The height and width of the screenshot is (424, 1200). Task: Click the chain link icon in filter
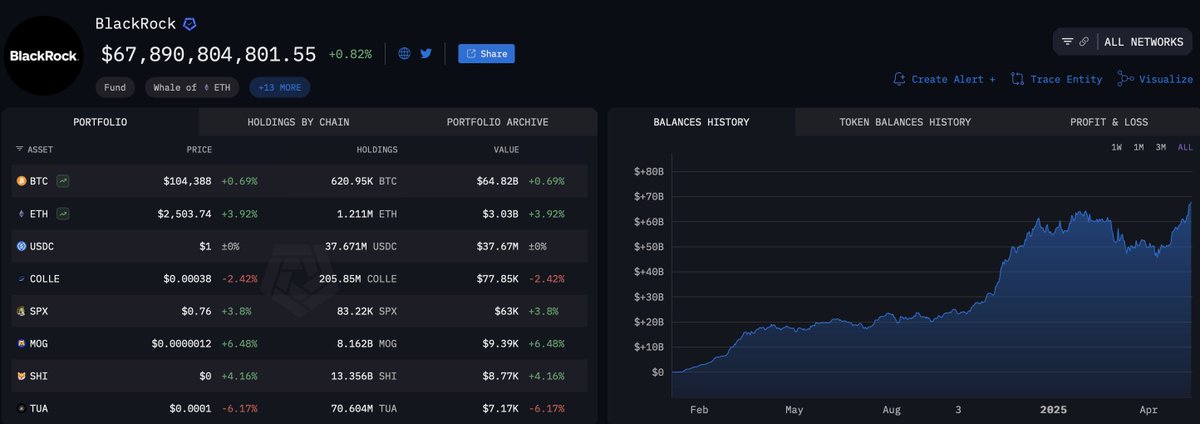[1084, 42]
